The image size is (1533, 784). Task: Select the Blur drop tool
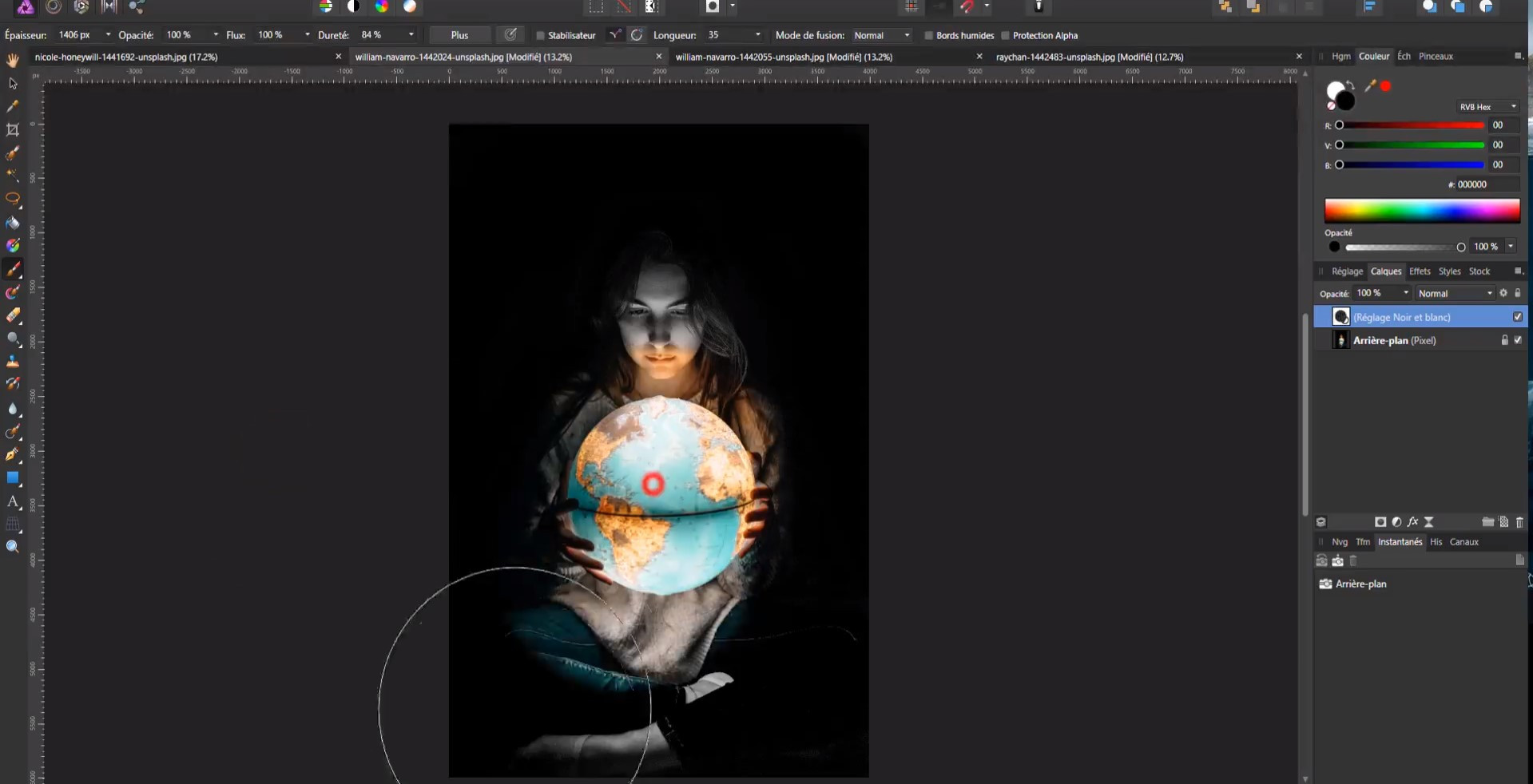click(13, 408)
